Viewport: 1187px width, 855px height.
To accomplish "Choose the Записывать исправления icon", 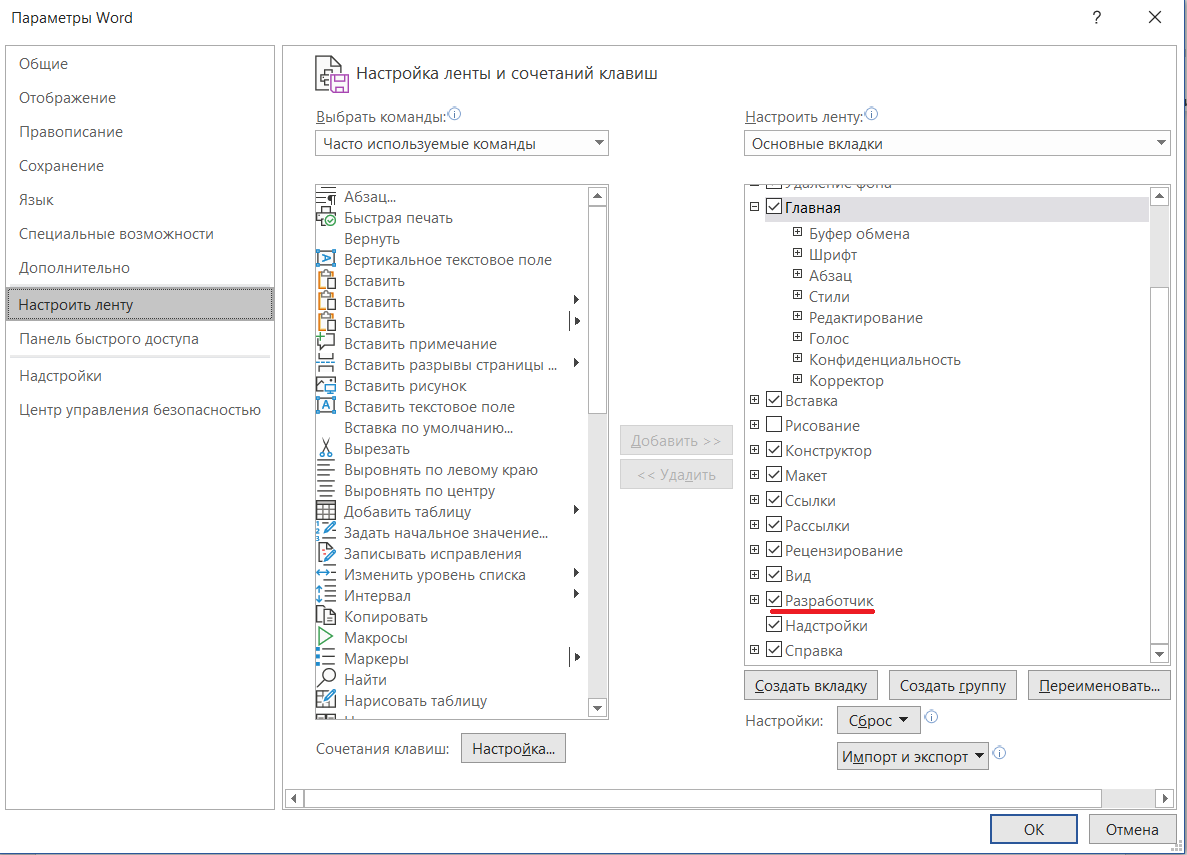I will tap(326, 554).
